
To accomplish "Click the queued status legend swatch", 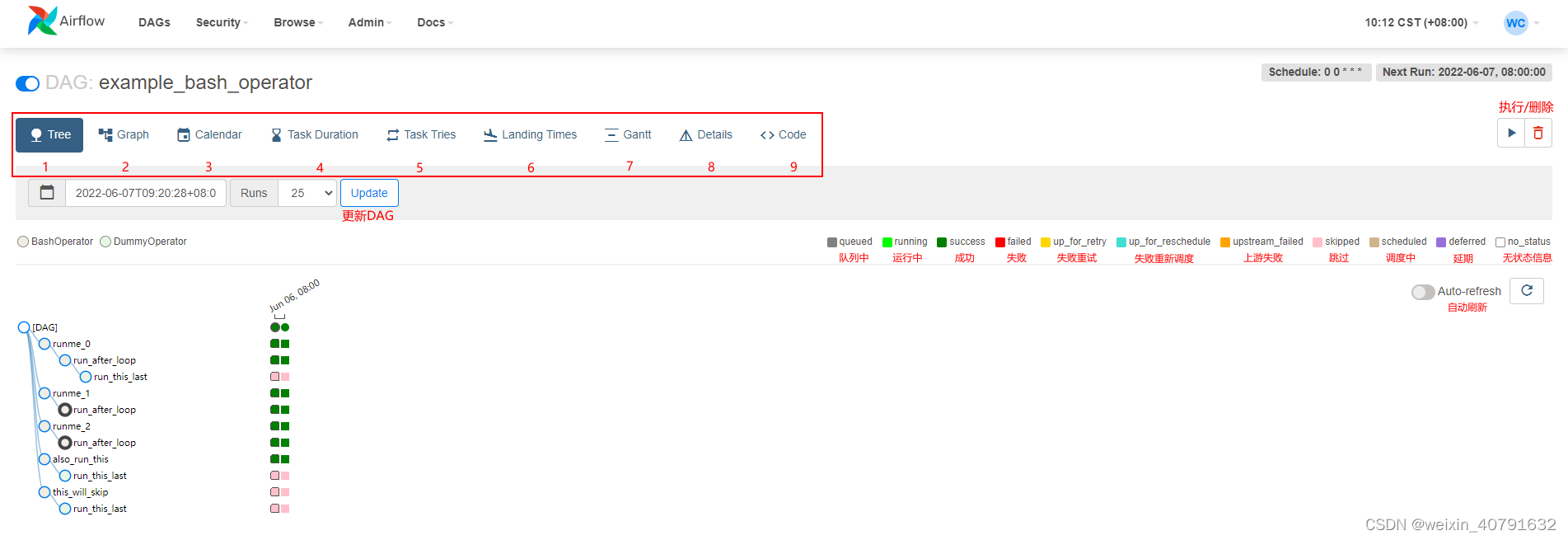I will coord(832,242).
